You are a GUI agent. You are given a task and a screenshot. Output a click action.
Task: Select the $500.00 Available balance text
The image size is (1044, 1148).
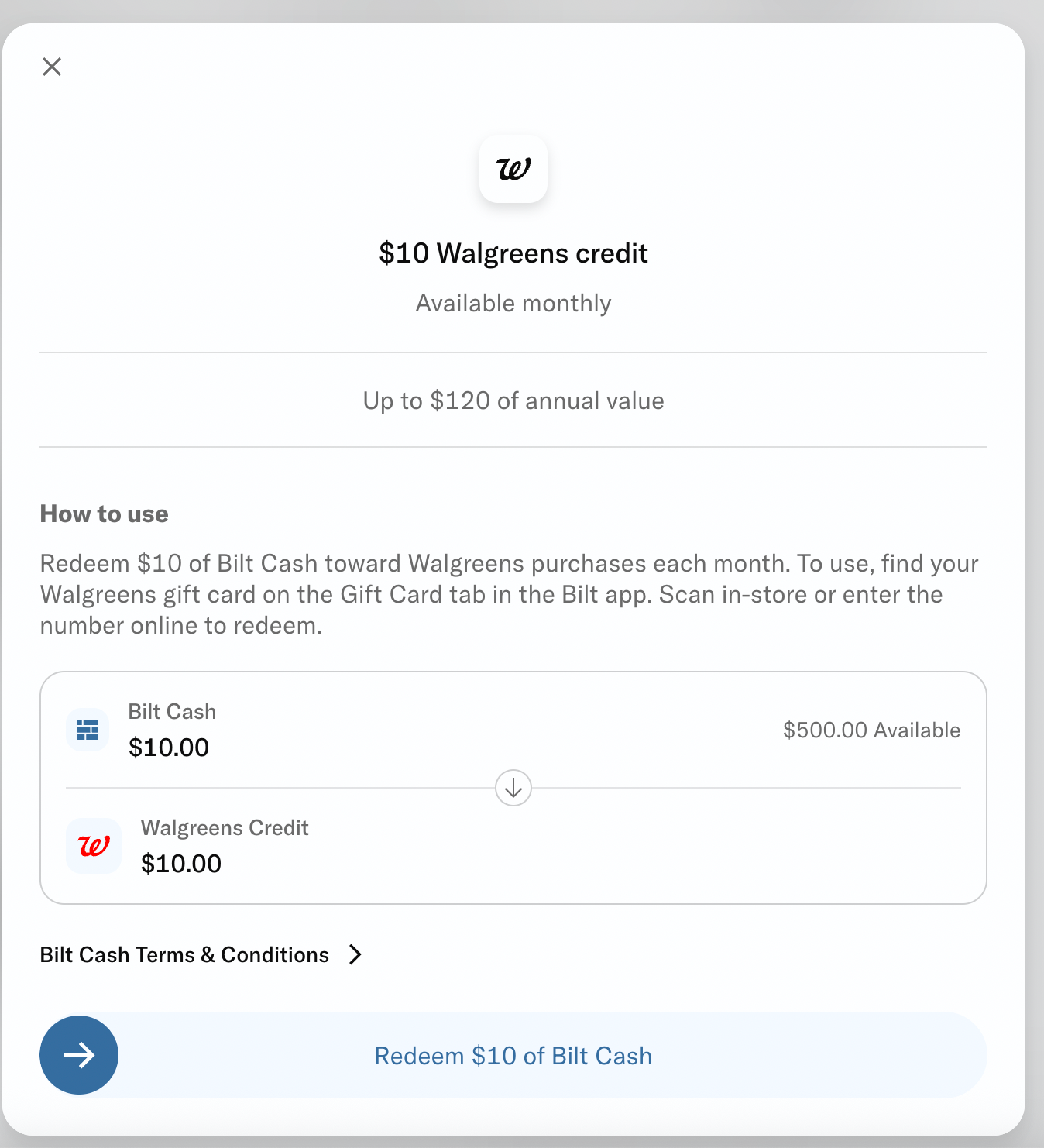coord(871,729)
